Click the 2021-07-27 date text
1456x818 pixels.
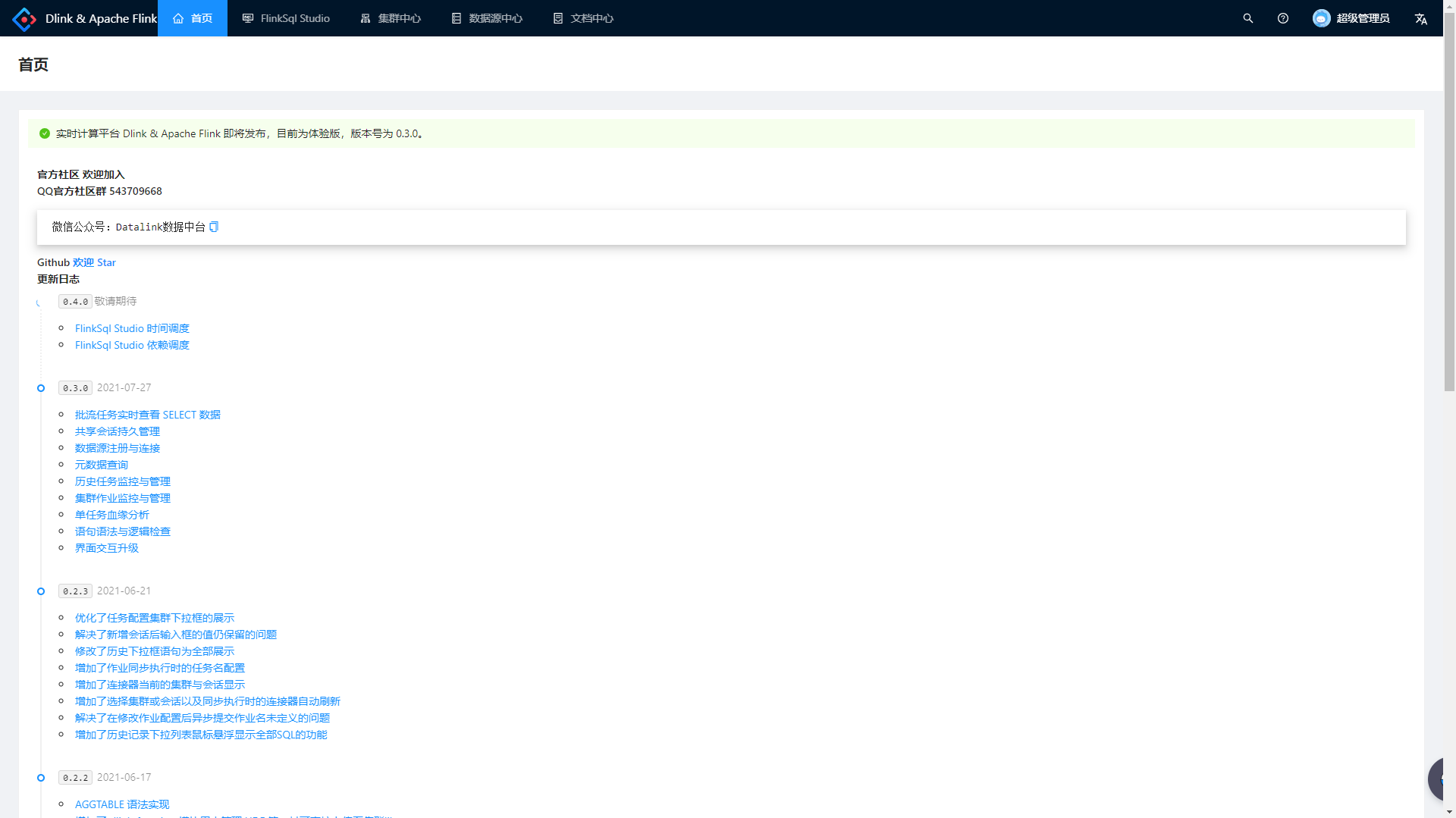tap(124, 387)
